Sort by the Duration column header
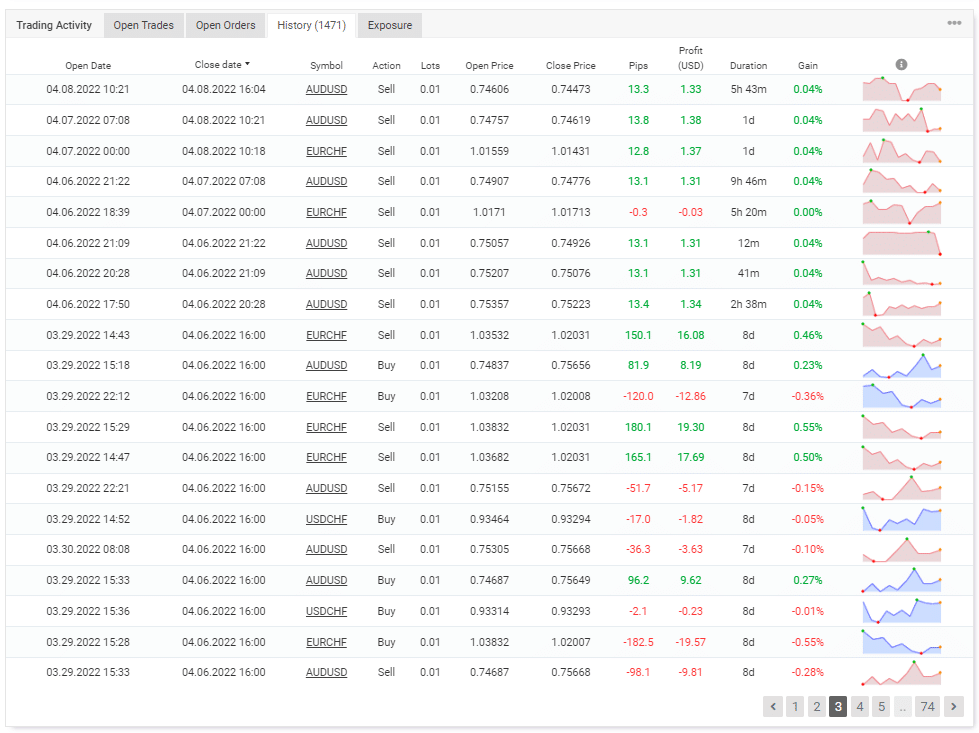The height and width of the screenshot is (733, 979). (x=749, y=66)
